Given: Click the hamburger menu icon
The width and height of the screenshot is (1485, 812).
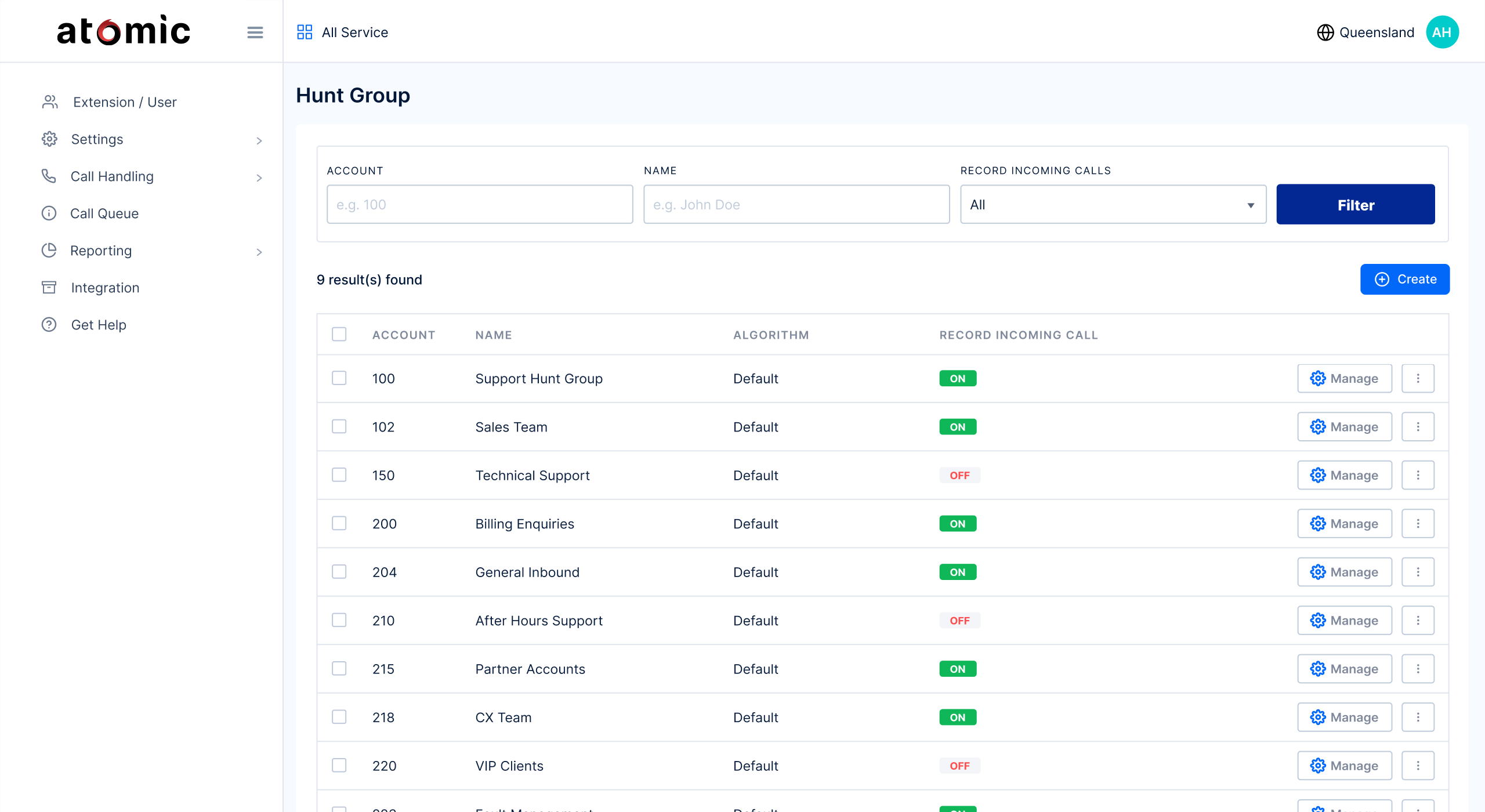Looking at the screenshot, I should [x=255, y=32].
